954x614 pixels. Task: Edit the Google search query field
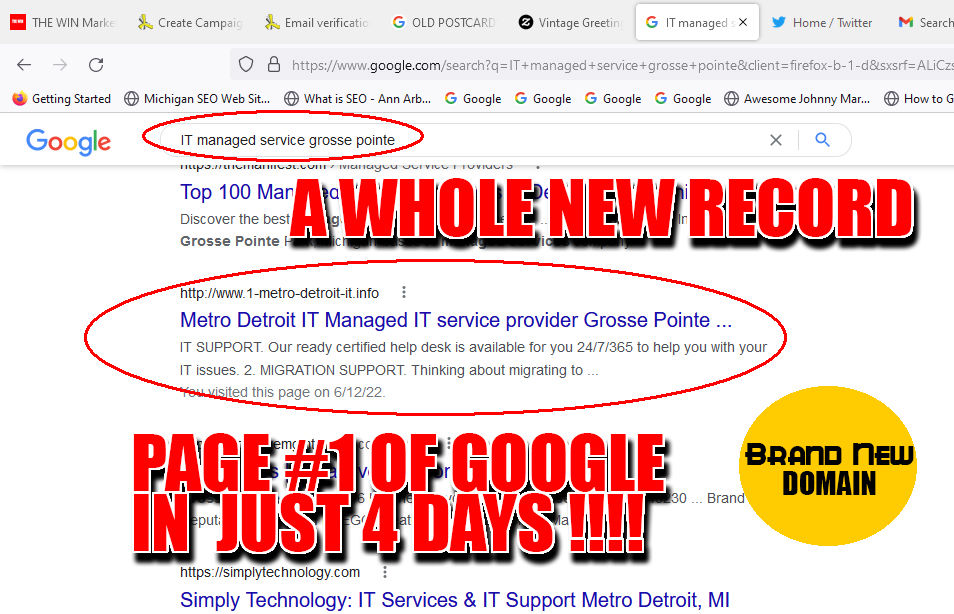pyautogui.click(x=462, y=140)
